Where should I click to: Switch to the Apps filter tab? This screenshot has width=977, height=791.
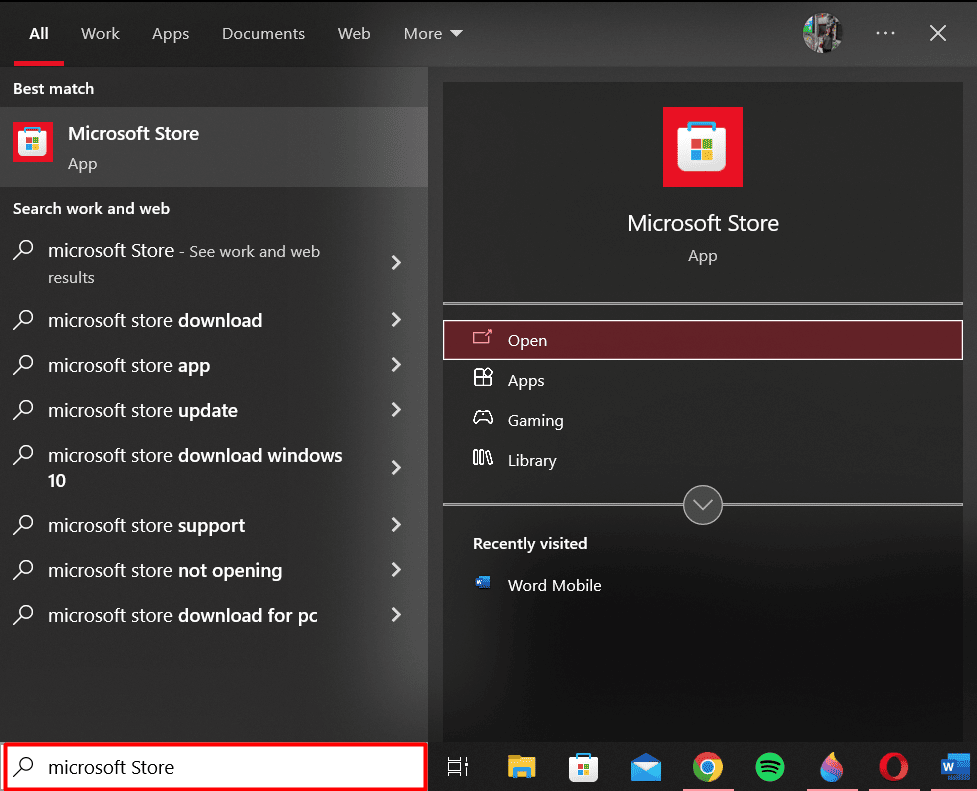pos(170,34)
